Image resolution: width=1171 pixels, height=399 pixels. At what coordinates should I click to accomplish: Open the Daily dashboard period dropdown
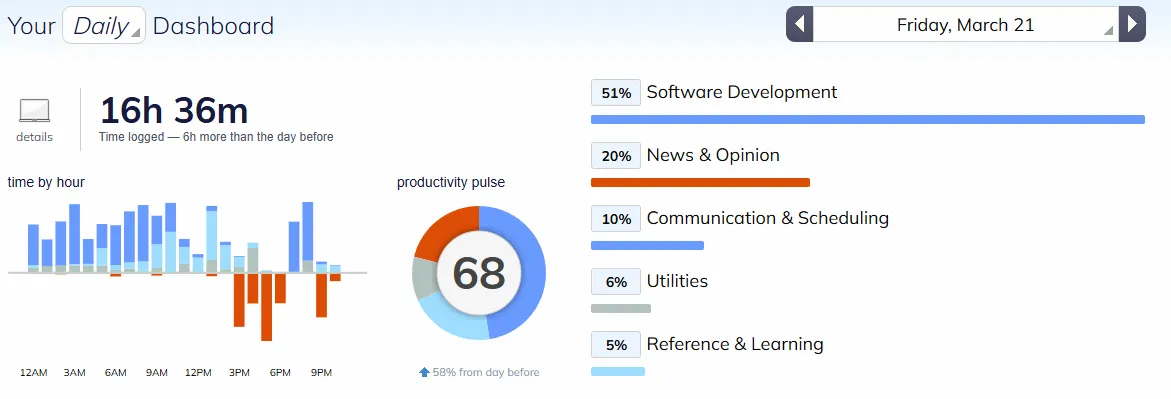104,26
